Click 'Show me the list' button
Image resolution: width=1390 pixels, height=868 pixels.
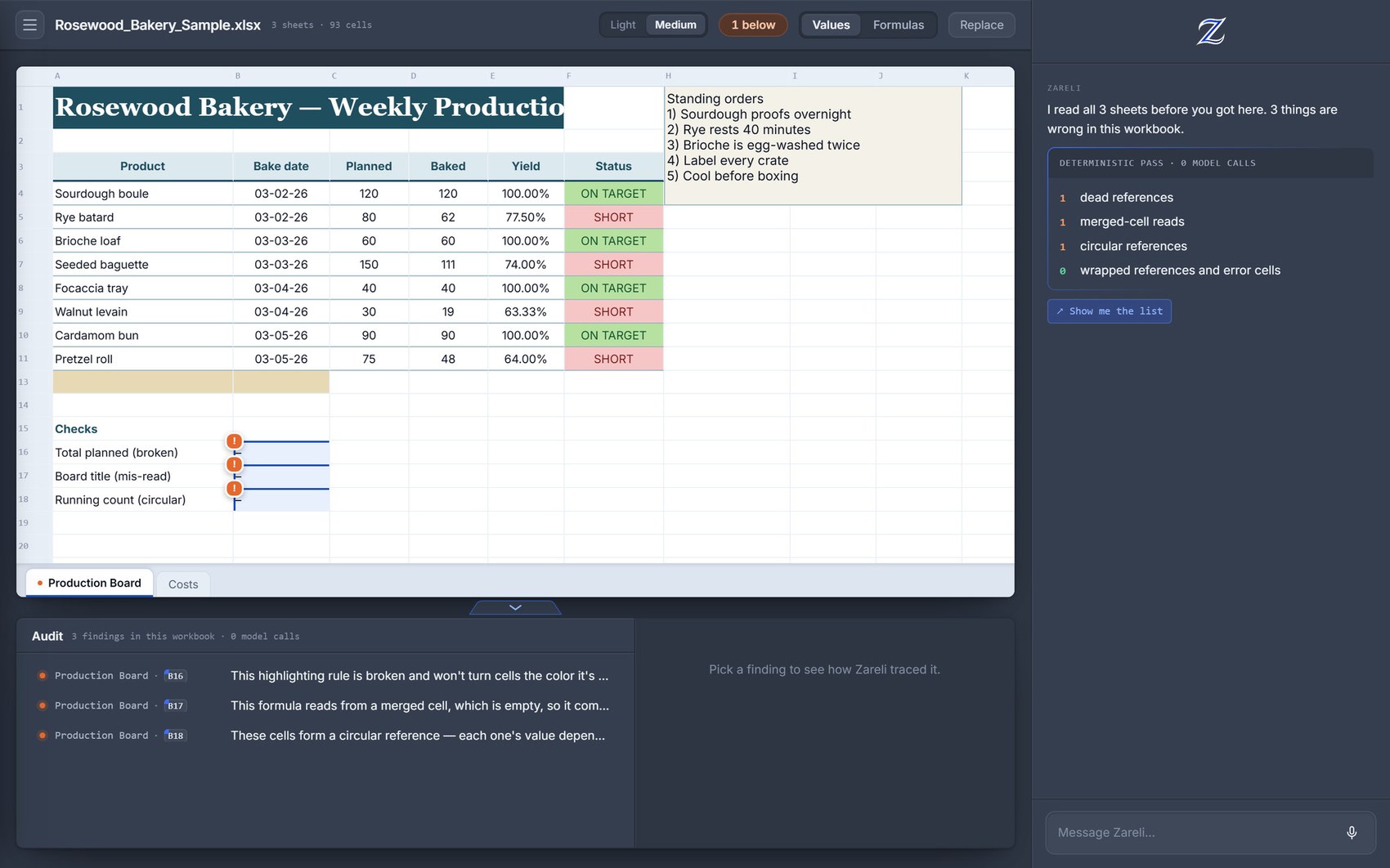pyautogui.click(x=1109, y=311)
